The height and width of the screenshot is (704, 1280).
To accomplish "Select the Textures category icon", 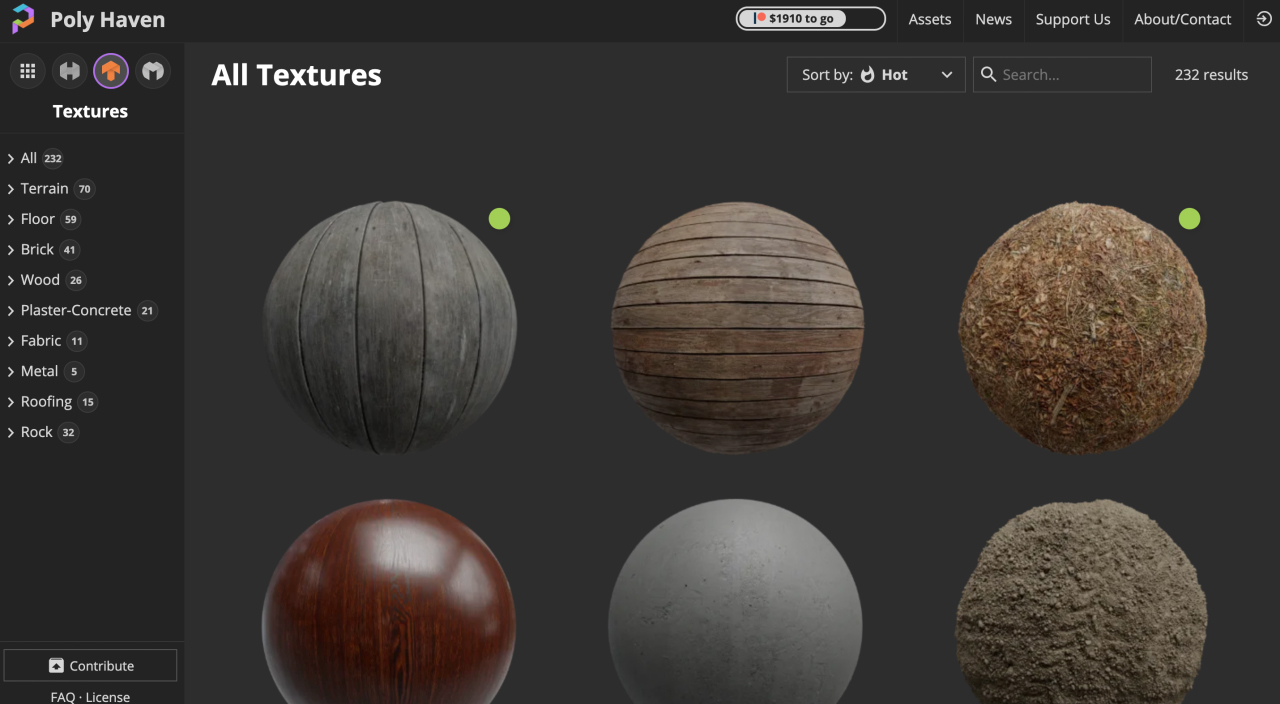I will pyautogui.click(x=111, y=71).
